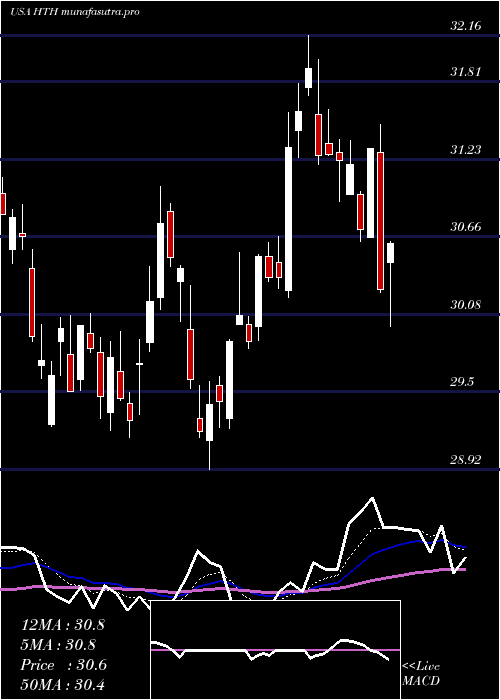Click the 30.66 price level label
This screenshot has height=700, width=500.
(466, 227)
